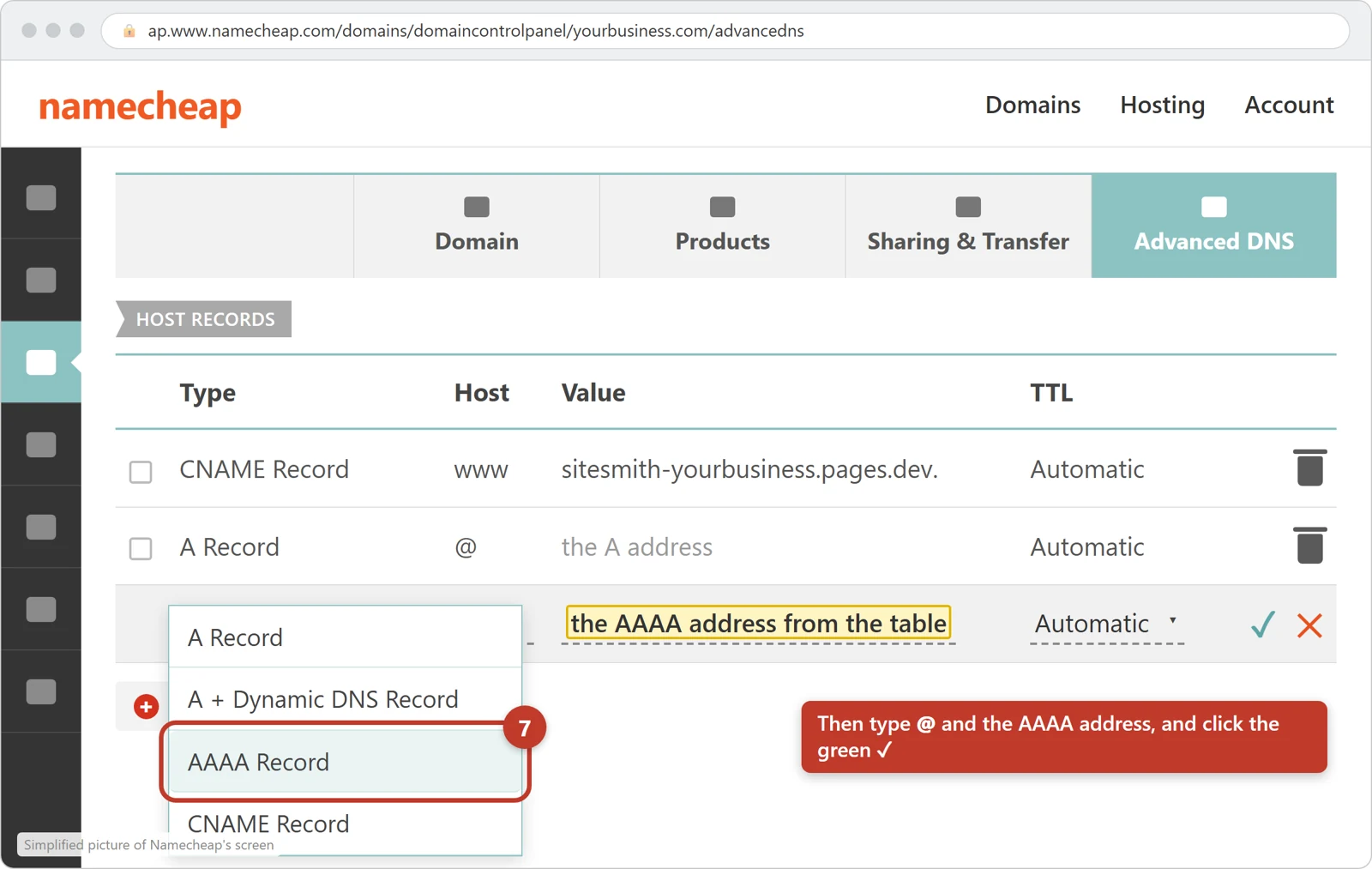Tick the CNAME Record row checkbox
This screenshot has height=869, width=1372.
(x=141, y=472)
